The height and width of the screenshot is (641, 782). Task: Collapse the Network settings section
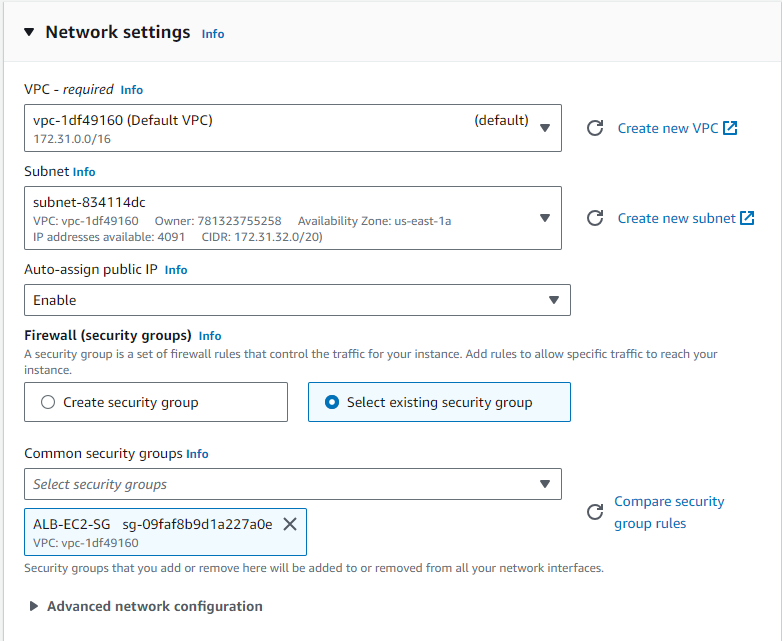(29, 32)
